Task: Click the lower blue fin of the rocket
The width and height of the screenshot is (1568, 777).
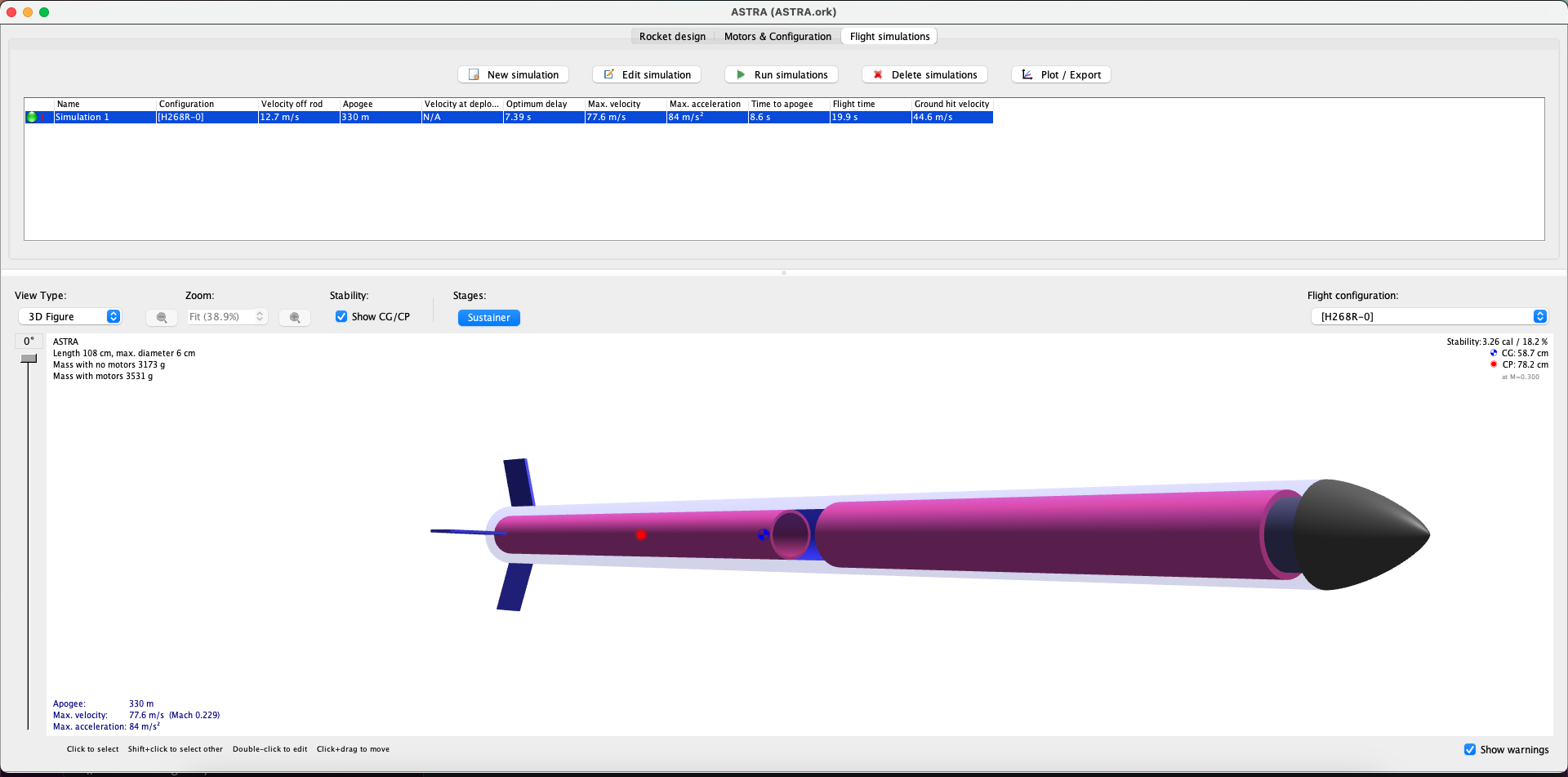Action: pos(514,587)
